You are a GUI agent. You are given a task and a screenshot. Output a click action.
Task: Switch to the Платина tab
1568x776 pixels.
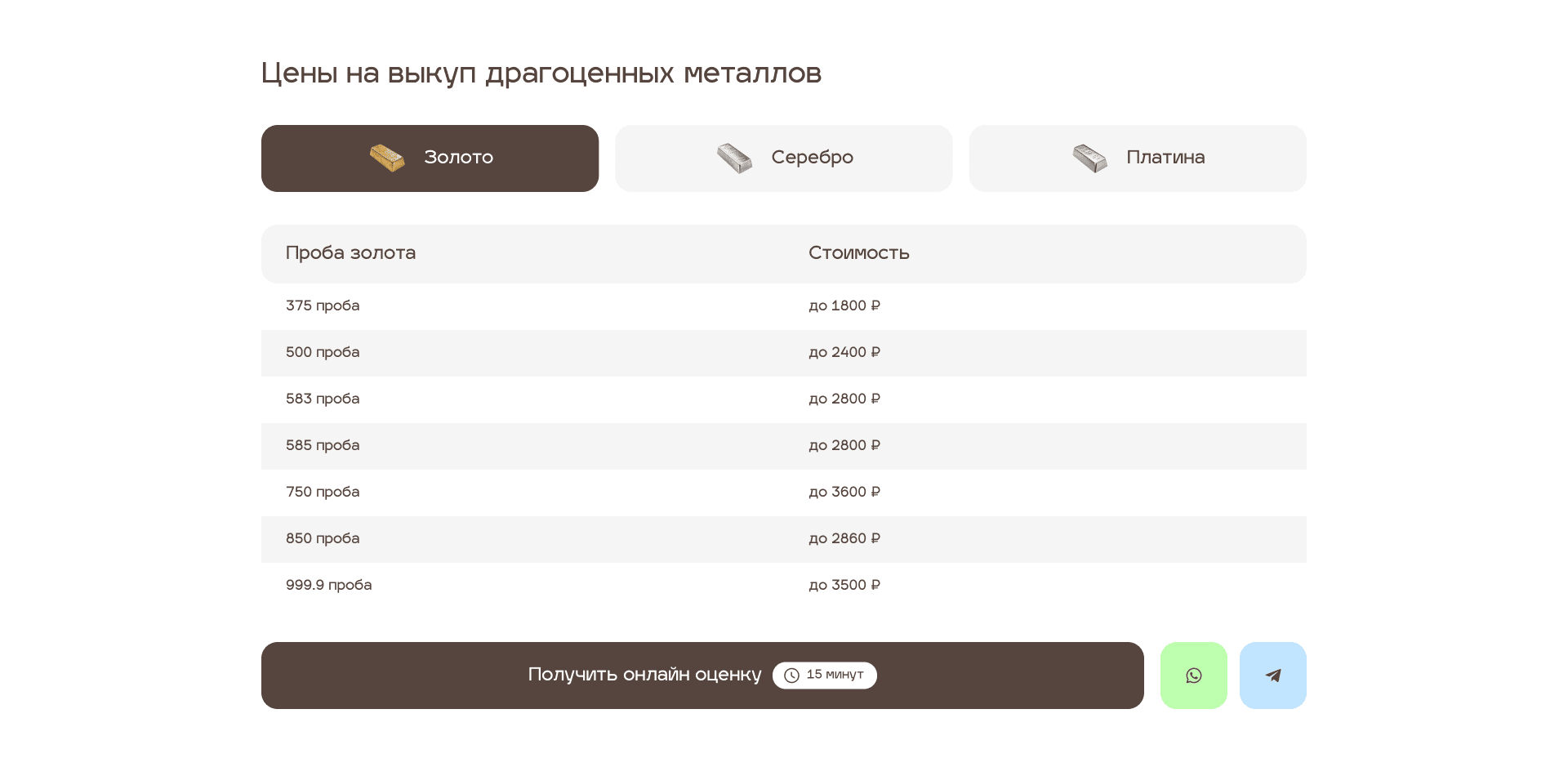(1165, 158)
